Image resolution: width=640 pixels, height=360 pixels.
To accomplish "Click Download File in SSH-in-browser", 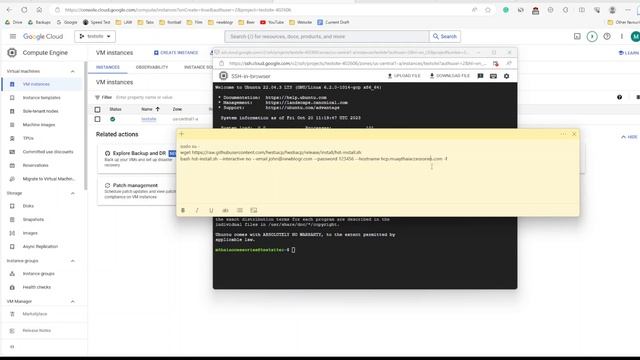I will (449, 76).
